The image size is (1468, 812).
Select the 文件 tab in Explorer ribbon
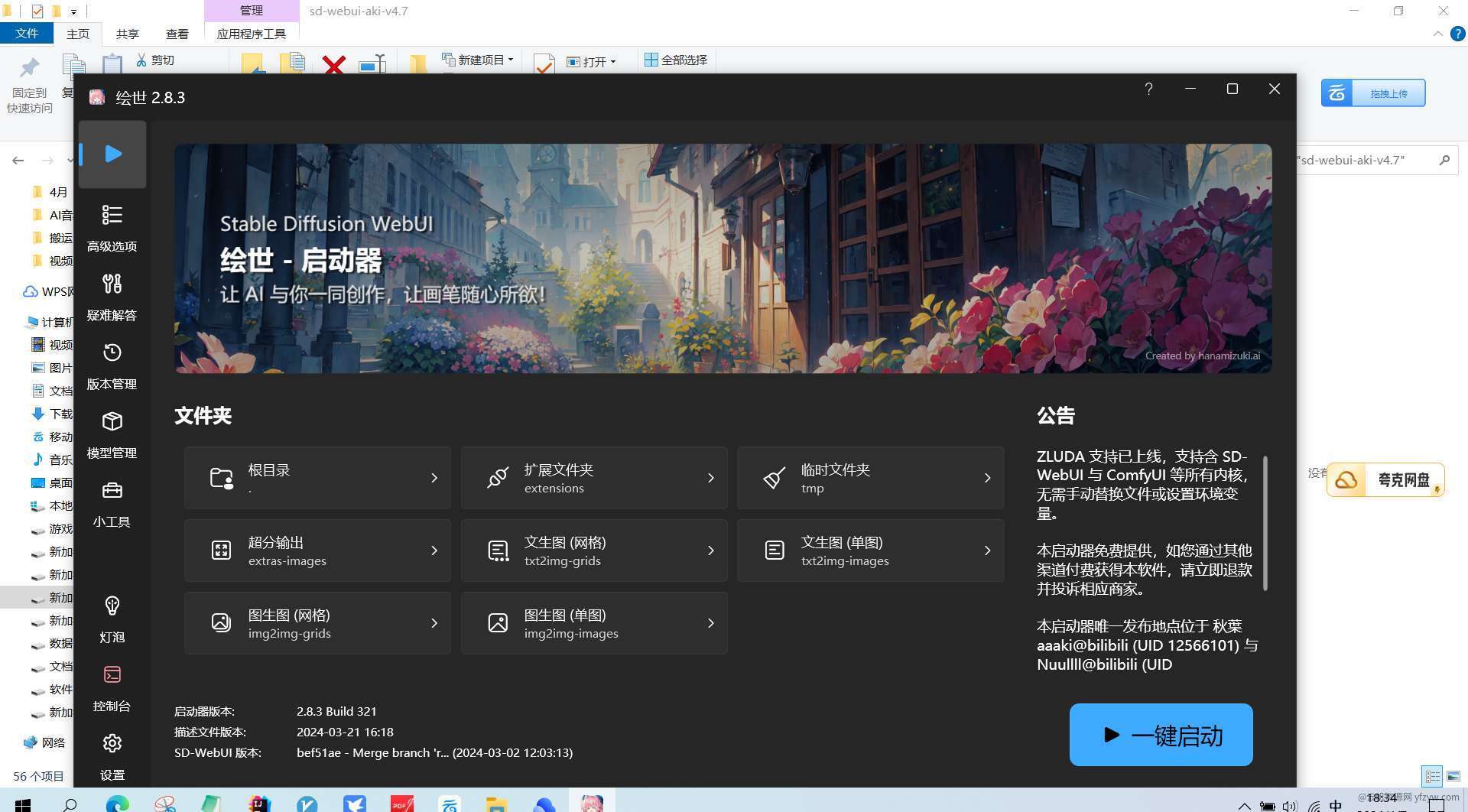pyautogui.click(x=27, y=34)
